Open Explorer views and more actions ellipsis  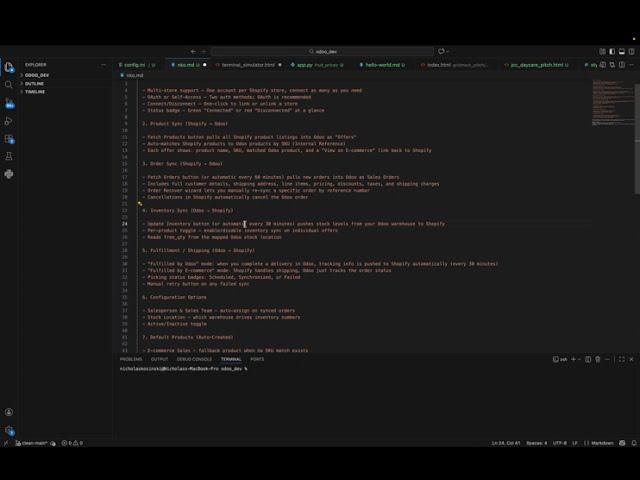click(104, 64)
